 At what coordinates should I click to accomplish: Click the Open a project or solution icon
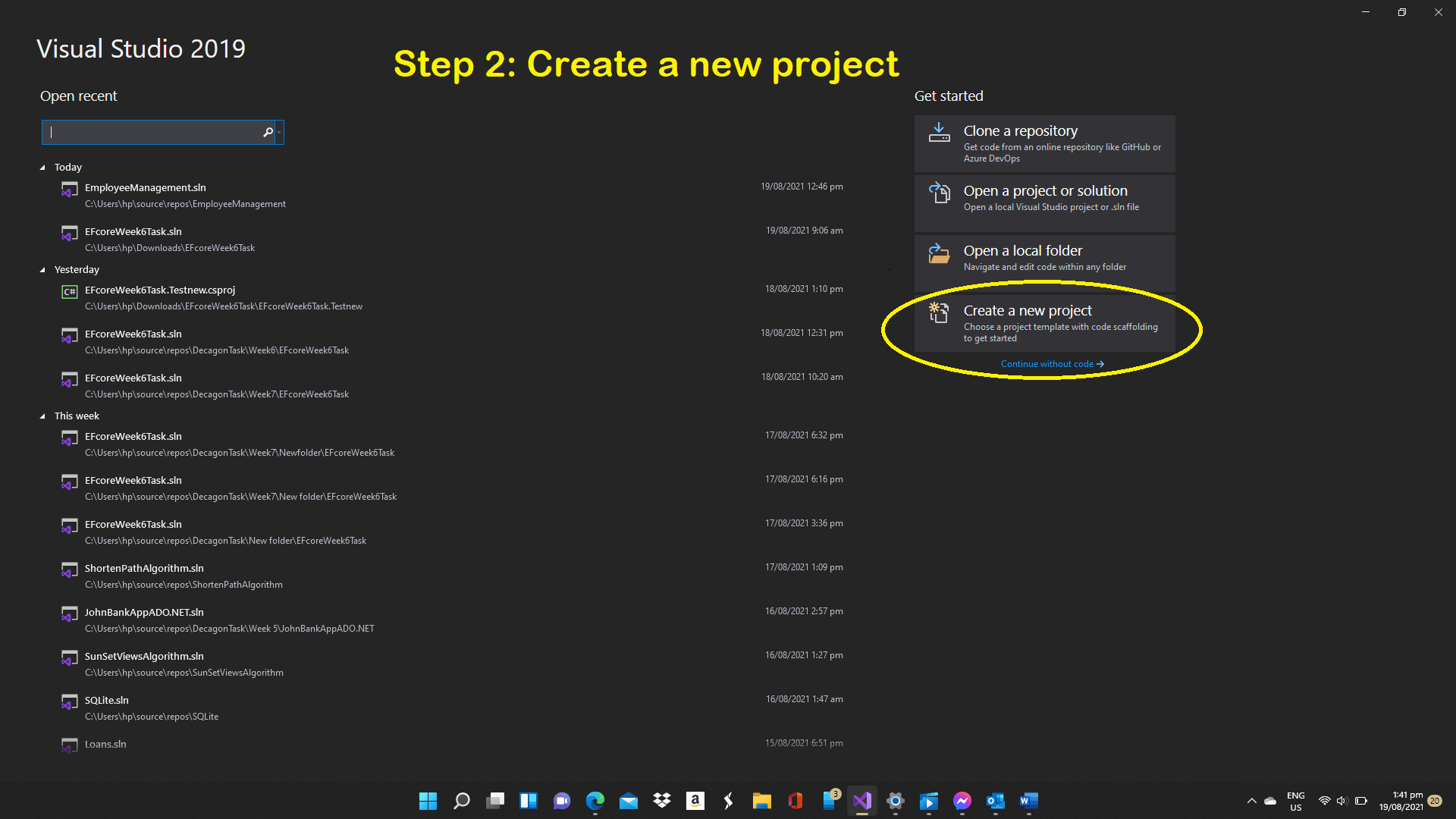tap(940, 193)
